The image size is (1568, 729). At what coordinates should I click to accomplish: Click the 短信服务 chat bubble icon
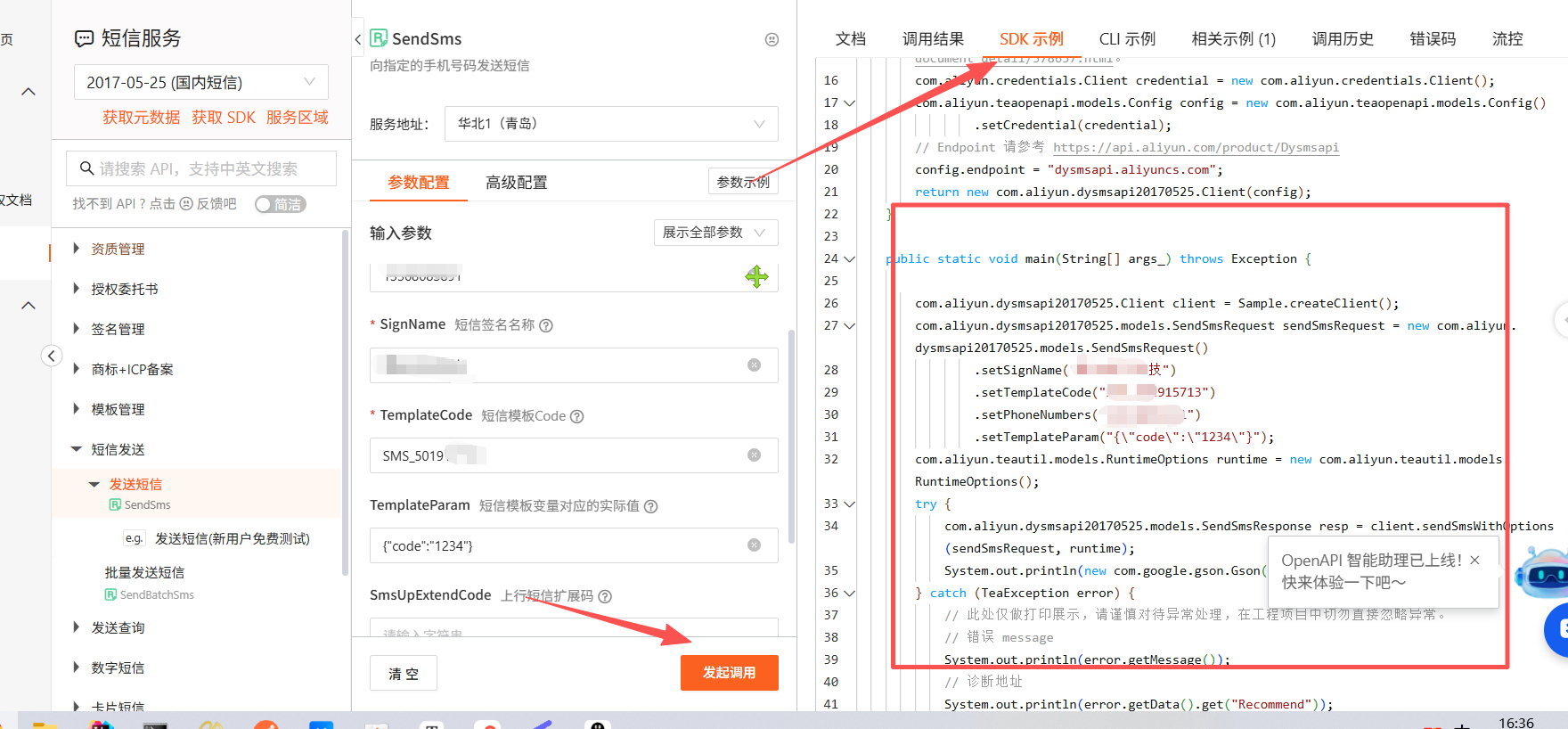pos(85,38)
